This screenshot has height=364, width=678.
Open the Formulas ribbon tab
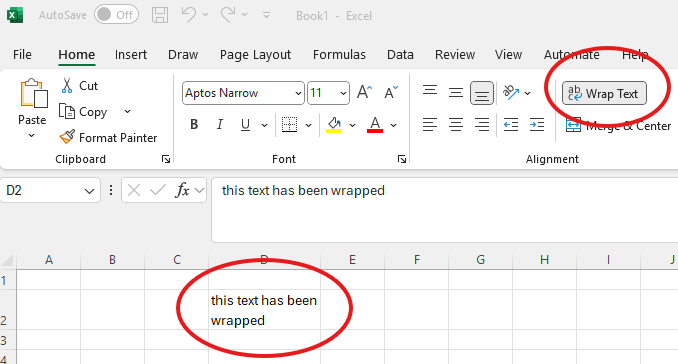(339, 54)
